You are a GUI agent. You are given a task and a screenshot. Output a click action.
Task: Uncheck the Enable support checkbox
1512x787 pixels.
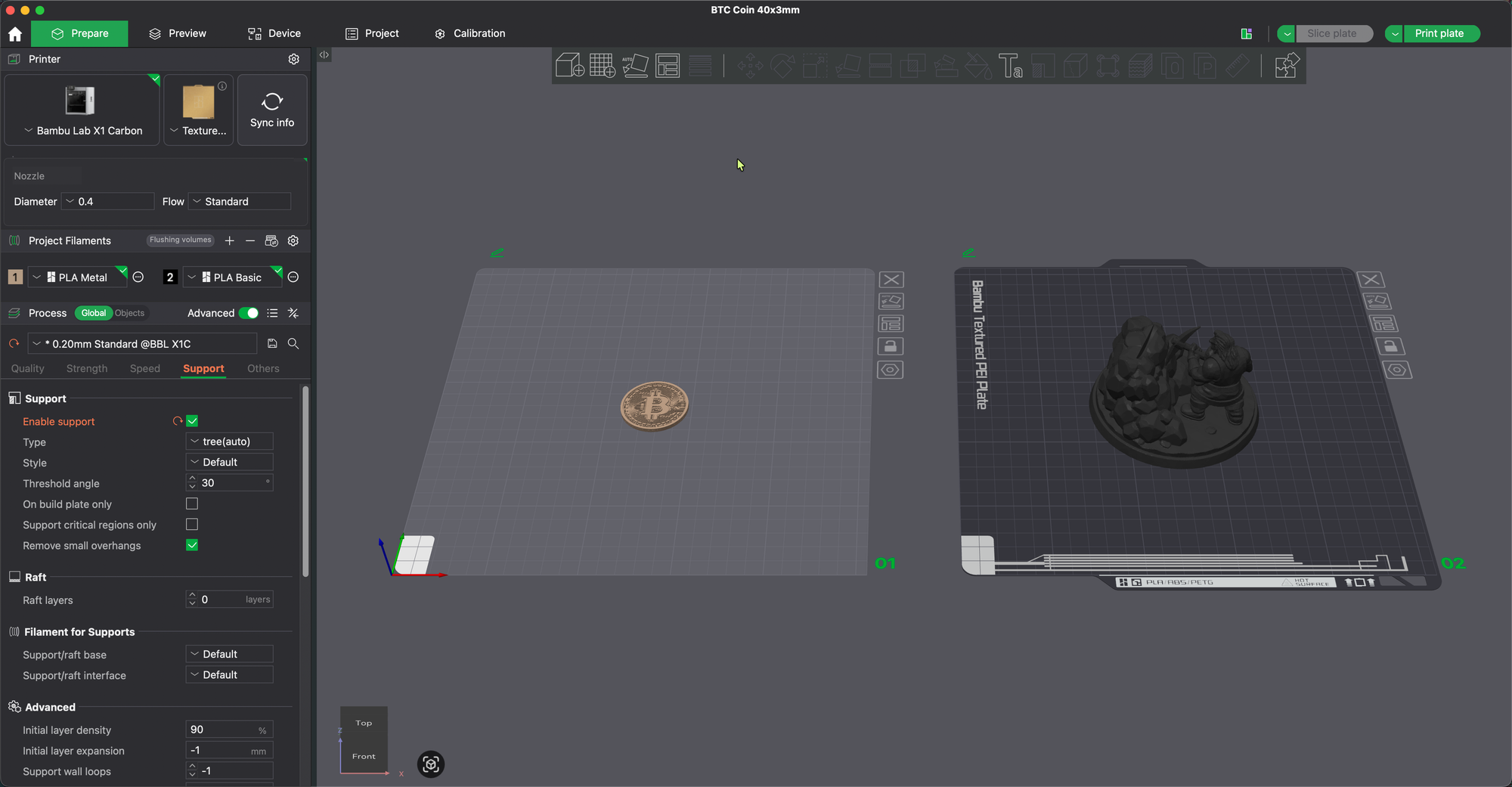coord(192,421)
